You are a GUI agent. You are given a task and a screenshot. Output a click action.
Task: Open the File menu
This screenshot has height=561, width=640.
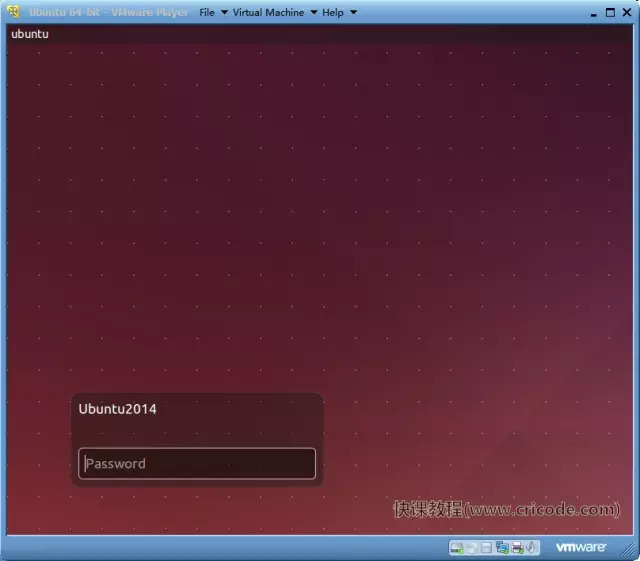tap(207, 13)
